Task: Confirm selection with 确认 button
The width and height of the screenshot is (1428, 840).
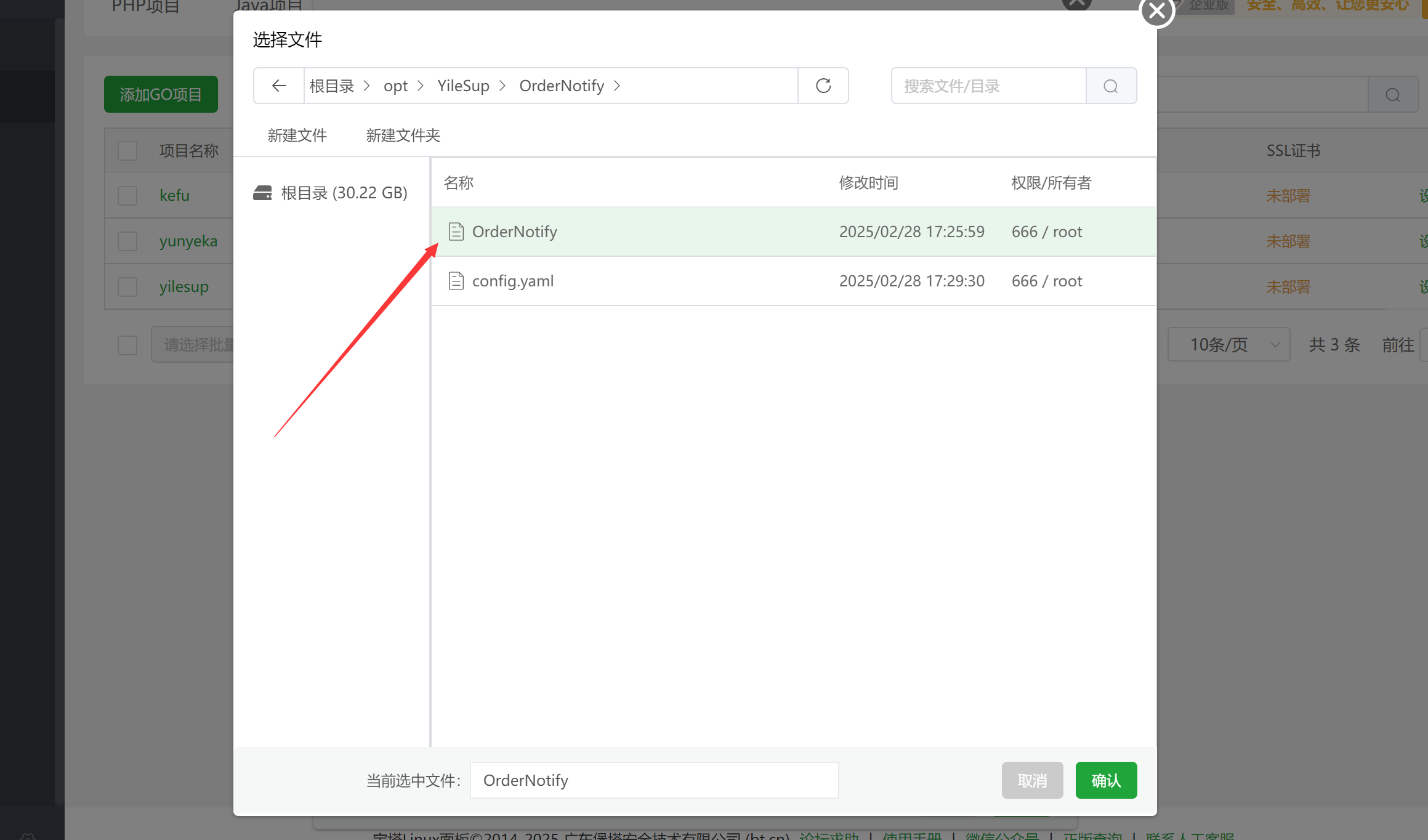Action: 1106,780
